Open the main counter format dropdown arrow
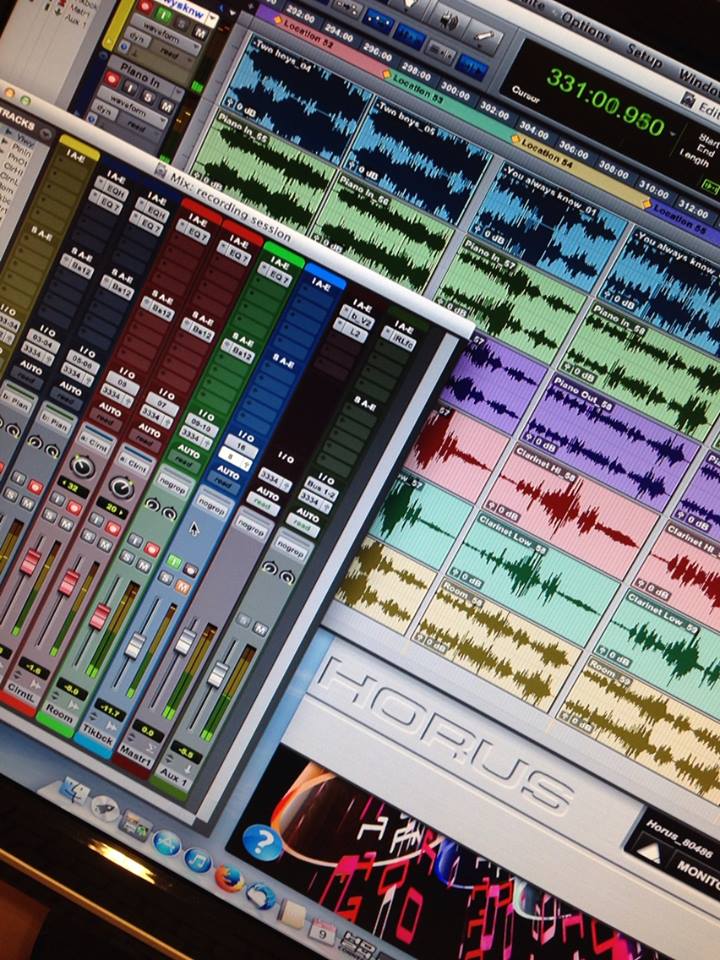 pos(673,132)
